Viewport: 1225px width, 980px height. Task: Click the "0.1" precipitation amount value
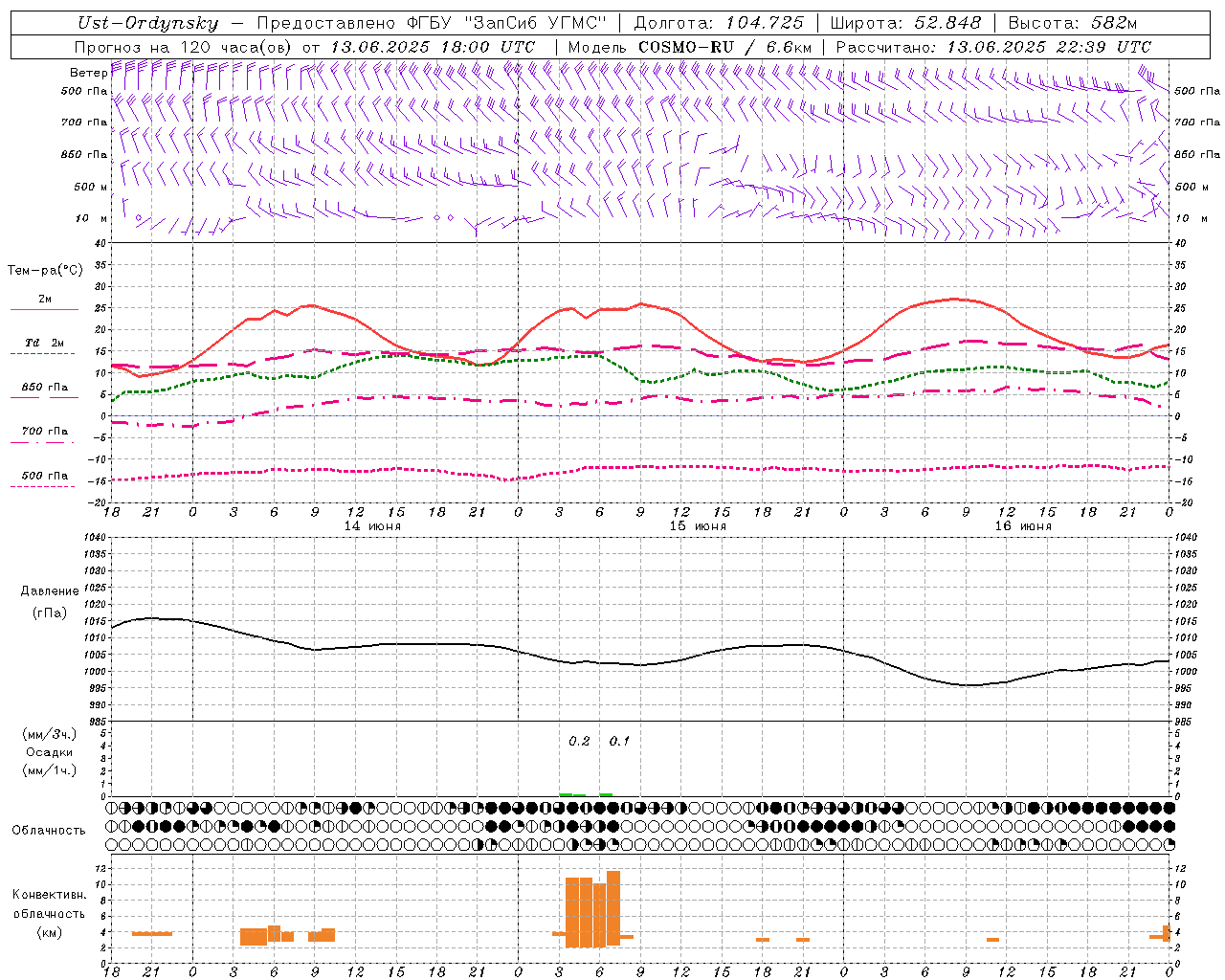[619, 741]
